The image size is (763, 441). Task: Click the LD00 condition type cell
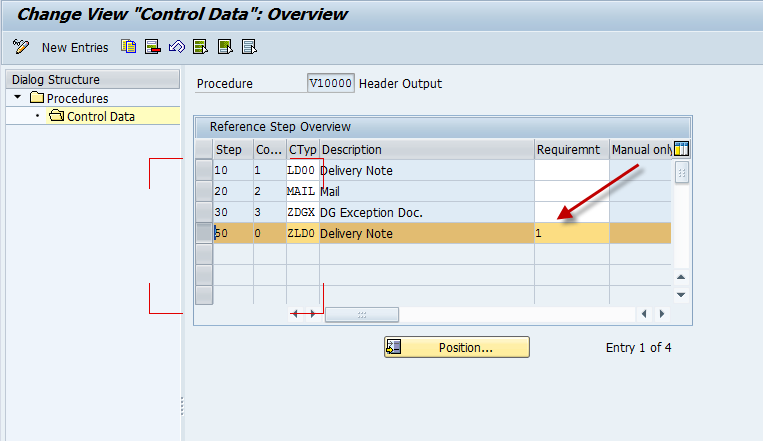click(303, 170)
